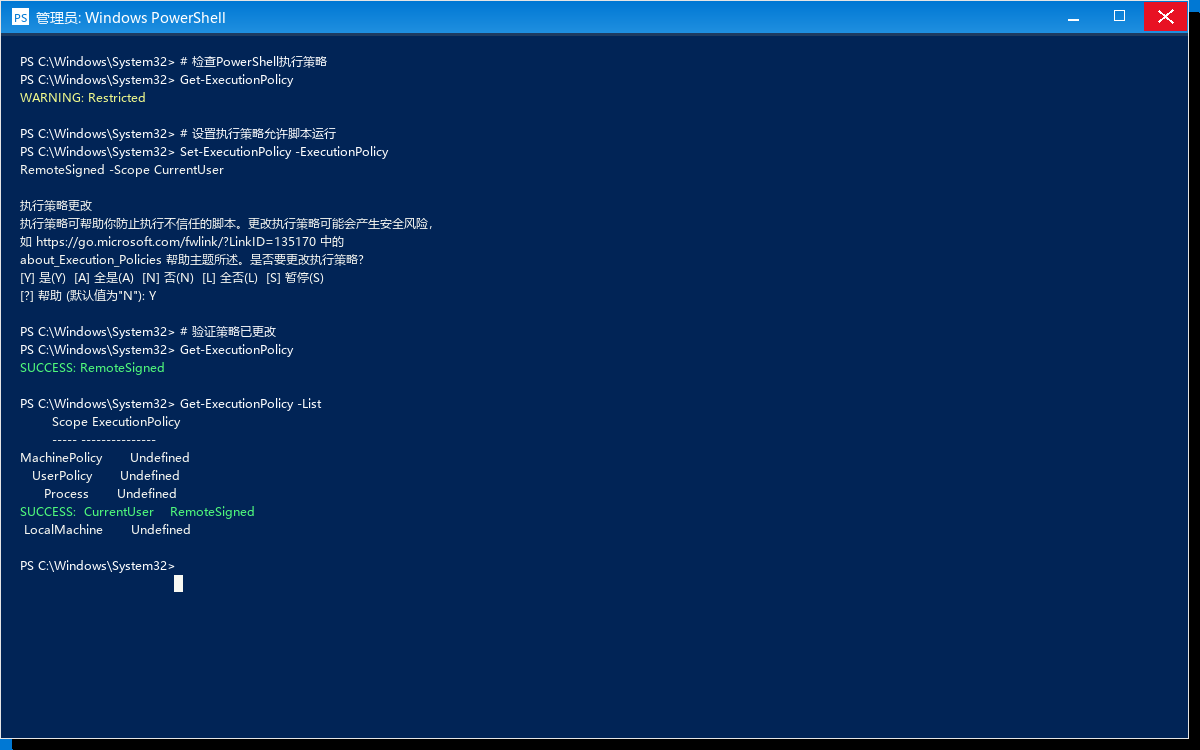1200x750 pixels.
Task: Click the '[N] 否(N)' option text
Action: point(168,278)
